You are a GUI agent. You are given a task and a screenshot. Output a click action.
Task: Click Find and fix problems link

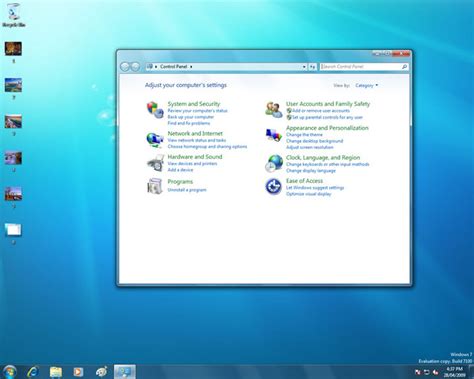189,123
